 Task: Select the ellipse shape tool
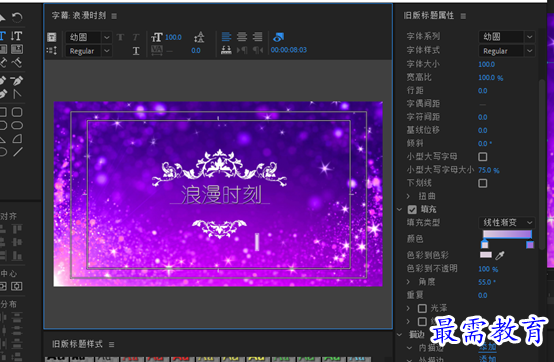pyautogui.click(x=17, y=125)
